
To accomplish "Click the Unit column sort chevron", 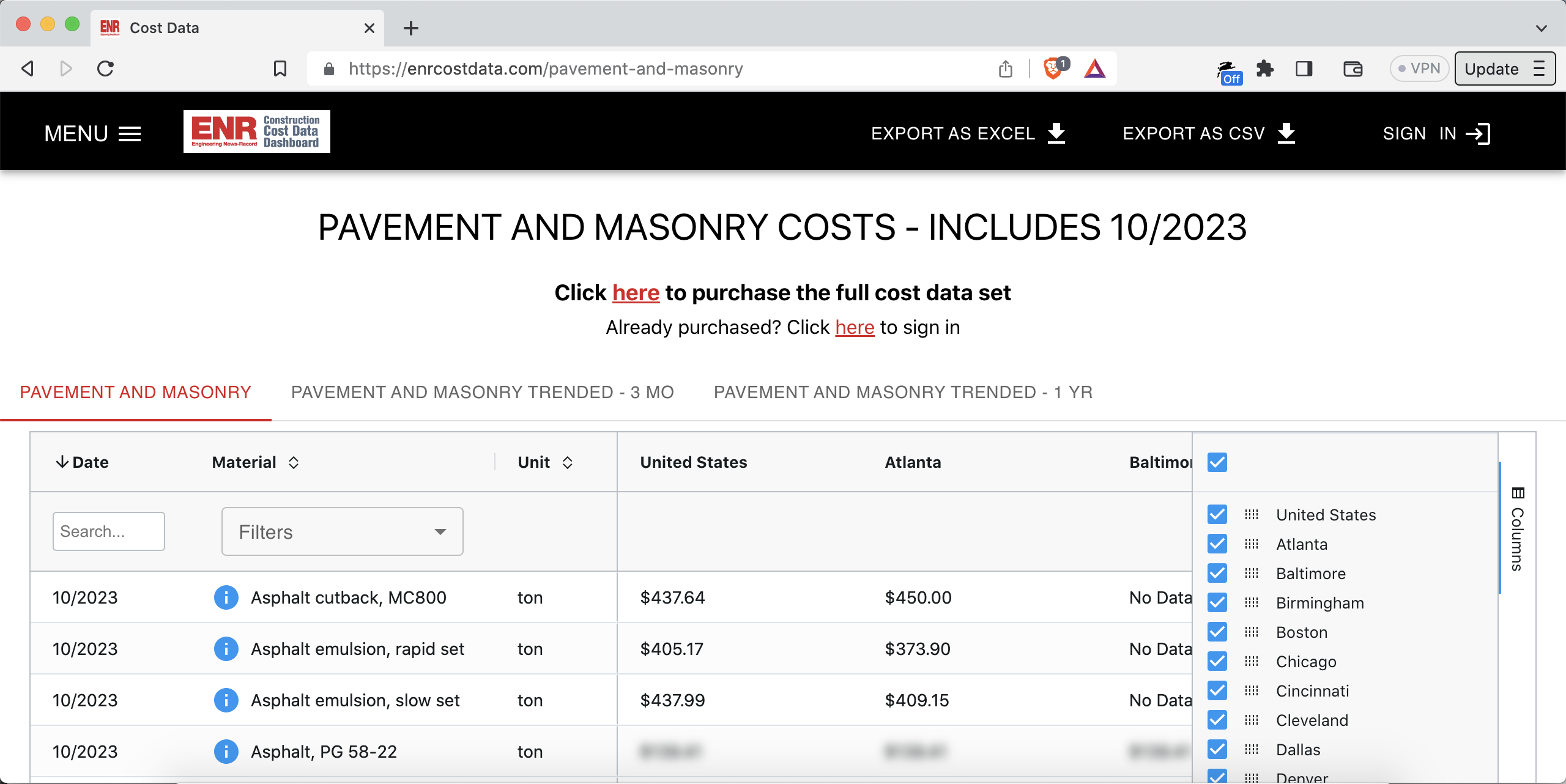I will (x=566, y=462).
